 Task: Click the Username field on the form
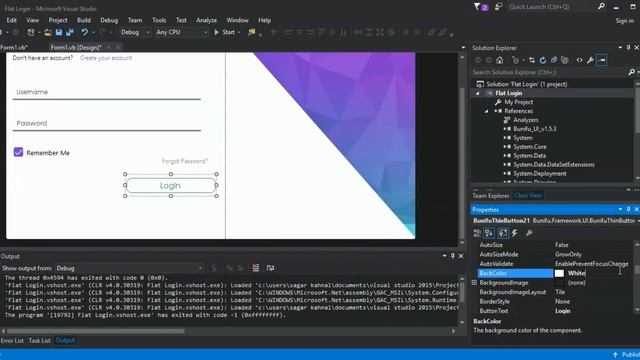(x=107, y=92)
